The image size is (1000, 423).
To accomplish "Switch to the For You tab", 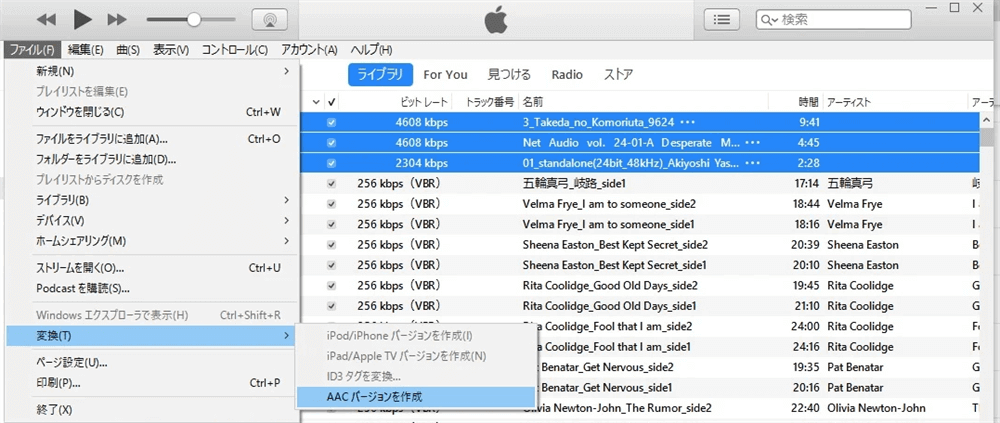I will coord(445,74).
